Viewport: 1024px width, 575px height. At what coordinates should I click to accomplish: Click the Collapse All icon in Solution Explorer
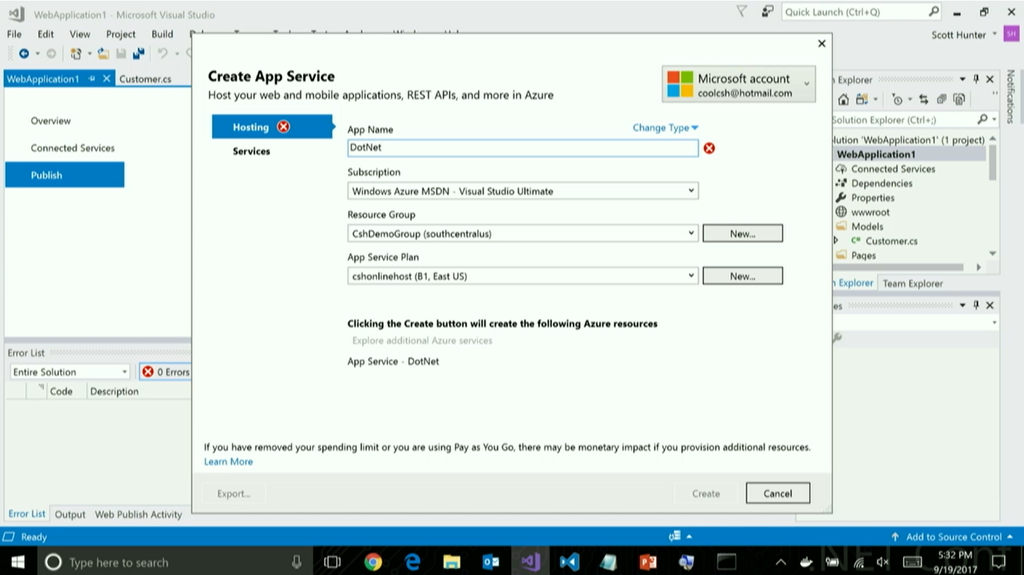(941, 100)
